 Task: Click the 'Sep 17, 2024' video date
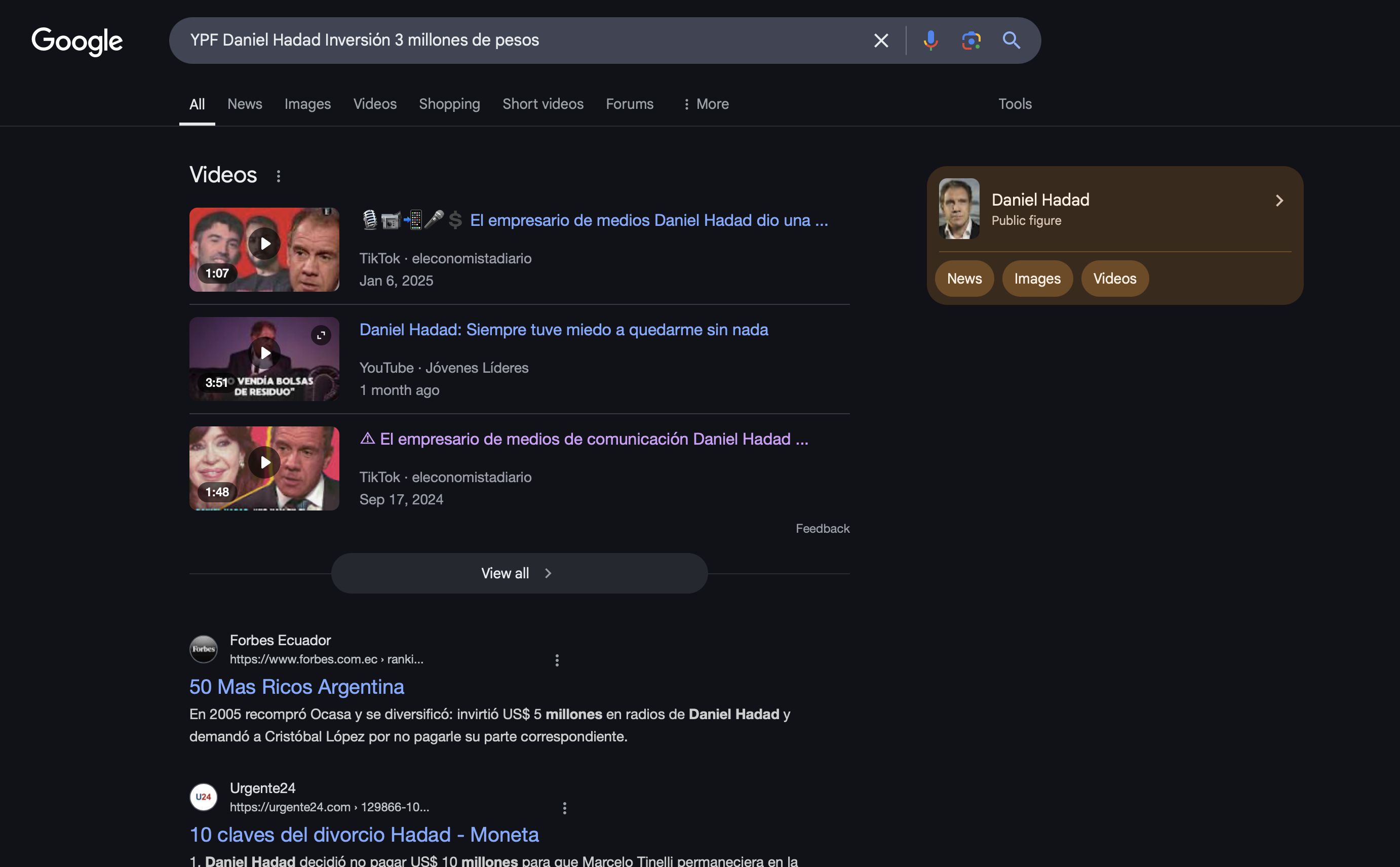401,500
